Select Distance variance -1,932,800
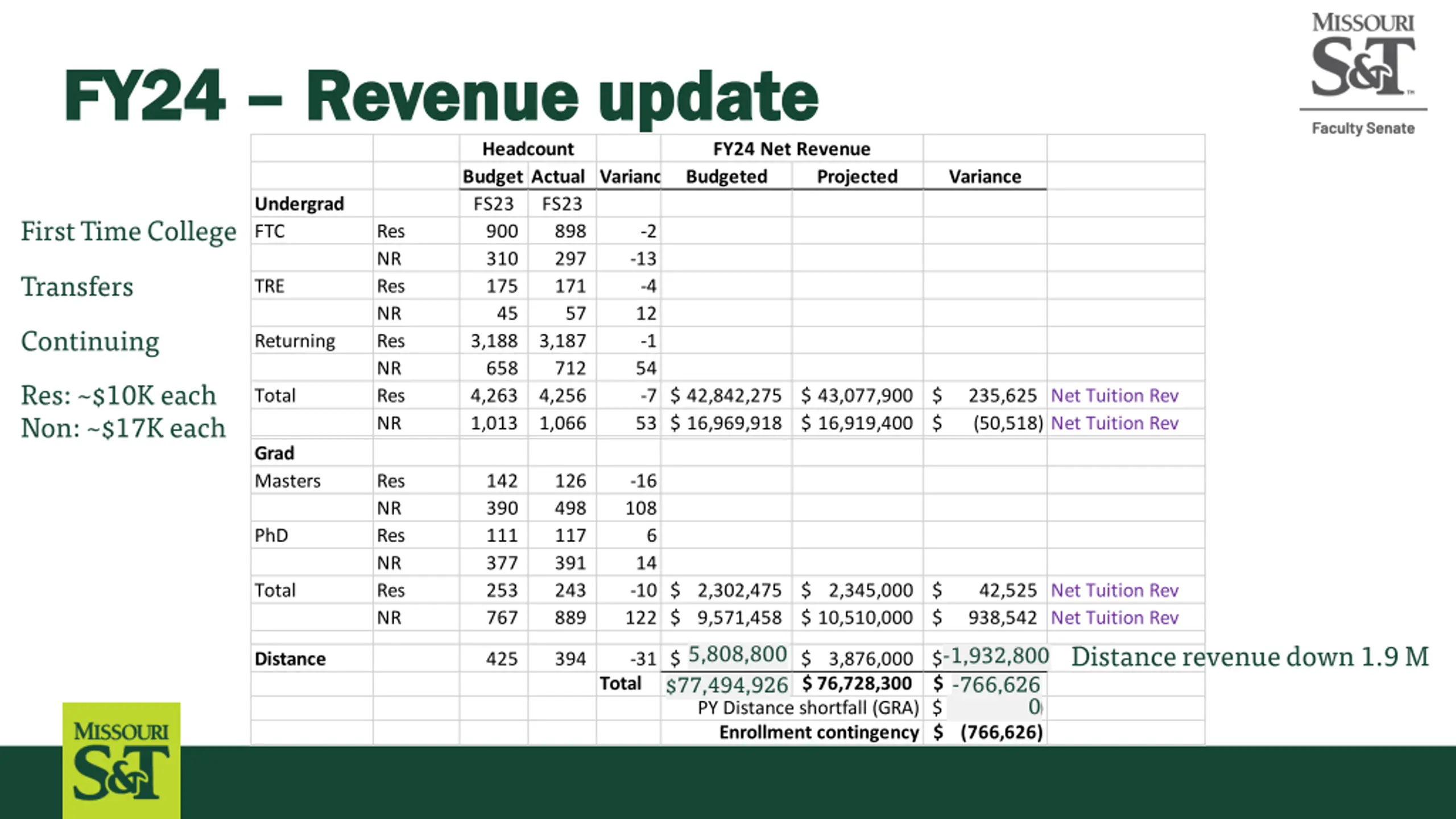This screenshot has width=1456, height=819. [x=996, y=656]
